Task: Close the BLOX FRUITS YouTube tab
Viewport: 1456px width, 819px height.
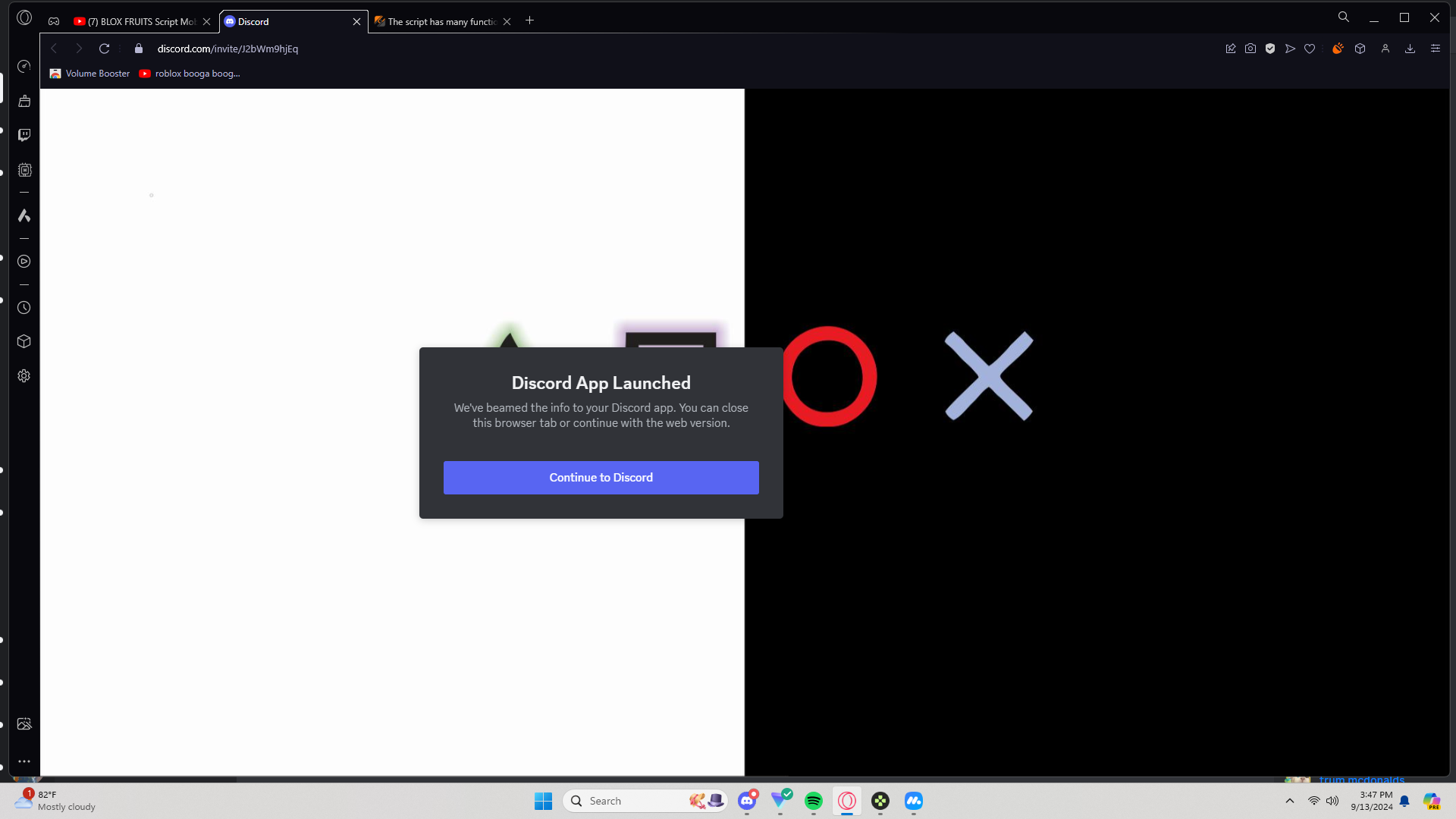Action: [207, 22]
